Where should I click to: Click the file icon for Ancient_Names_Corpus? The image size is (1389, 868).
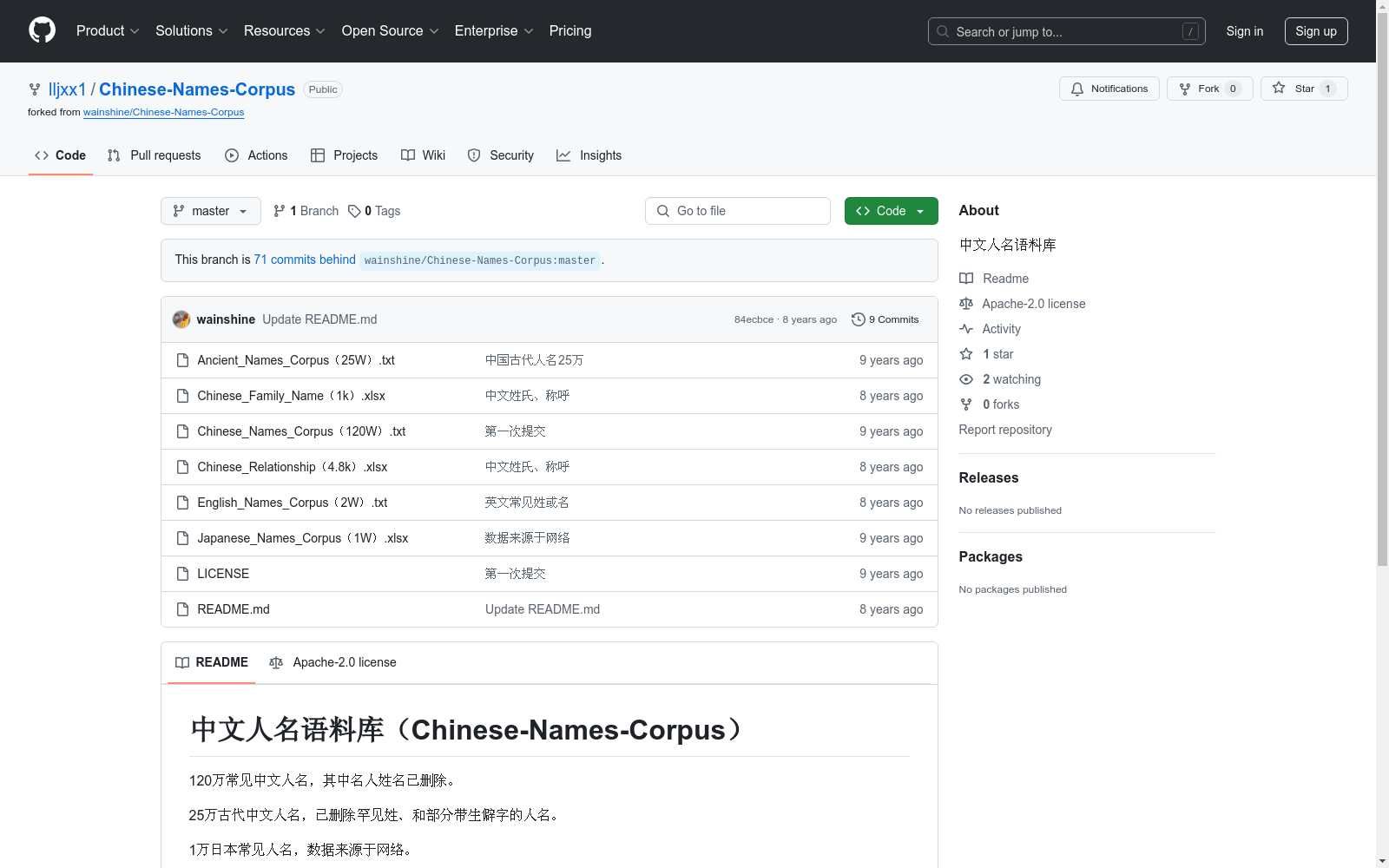pyautogui.click(x=182, y=360)
